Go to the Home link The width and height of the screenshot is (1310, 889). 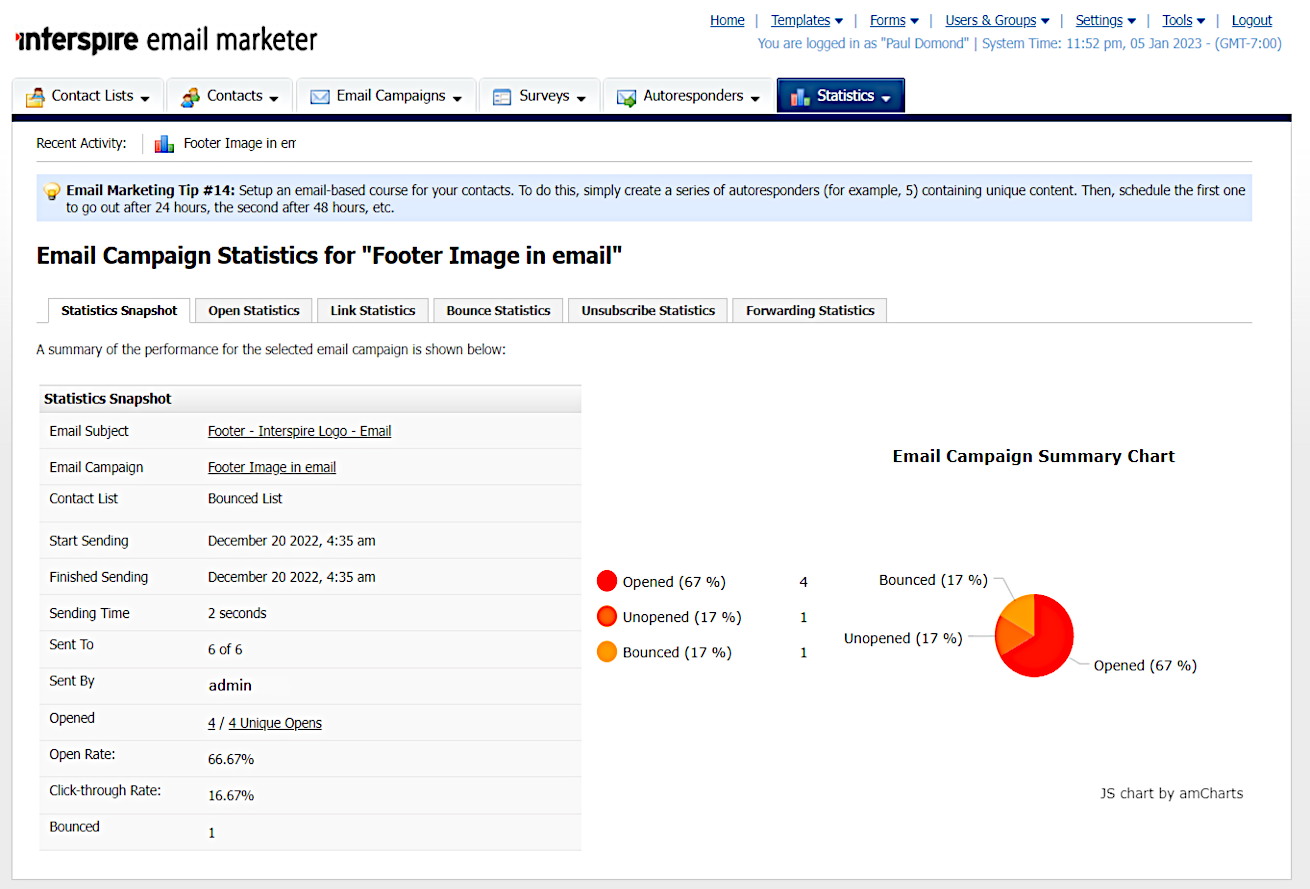(727, 20)
